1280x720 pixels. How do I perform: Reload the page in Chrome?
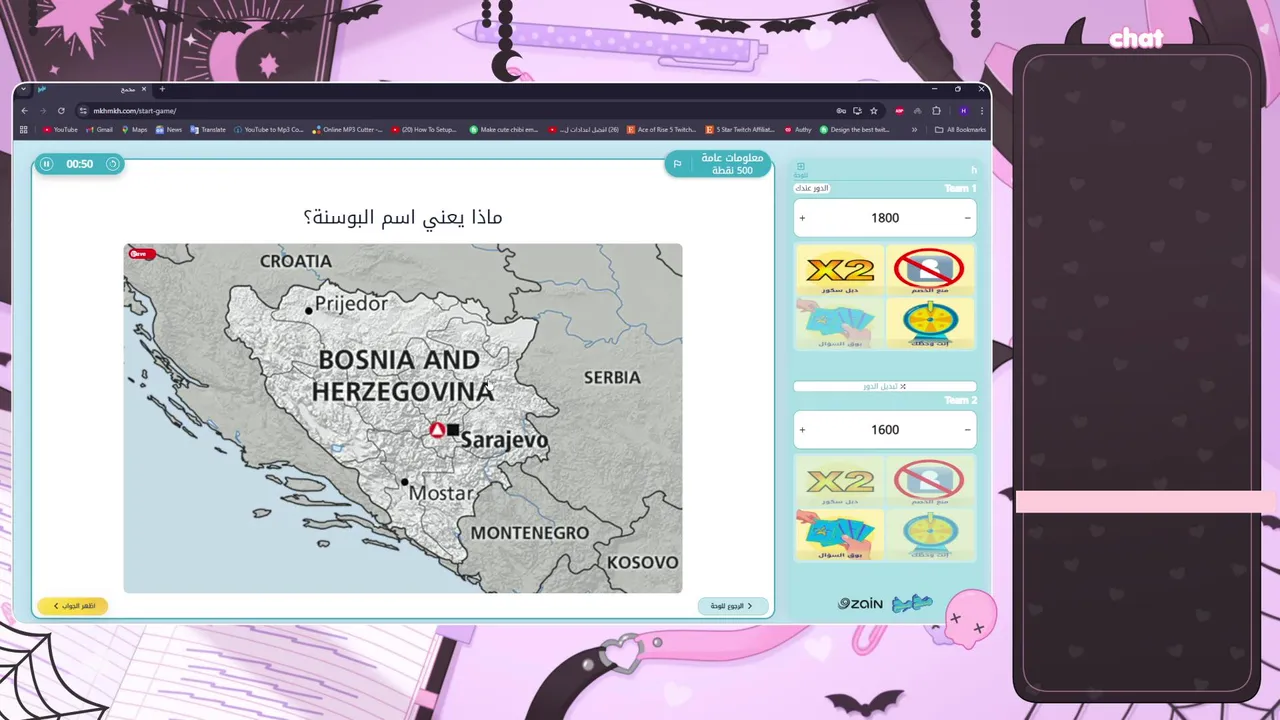[x=61, y=111]
